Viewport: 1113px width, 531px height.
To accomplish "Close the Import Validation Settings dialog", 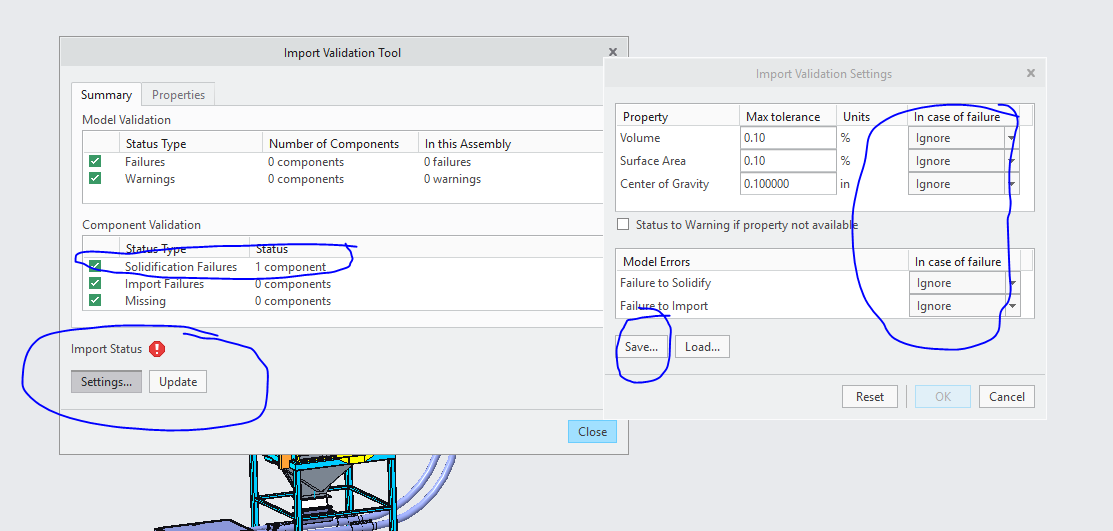I will click(x=1030, y=74).
